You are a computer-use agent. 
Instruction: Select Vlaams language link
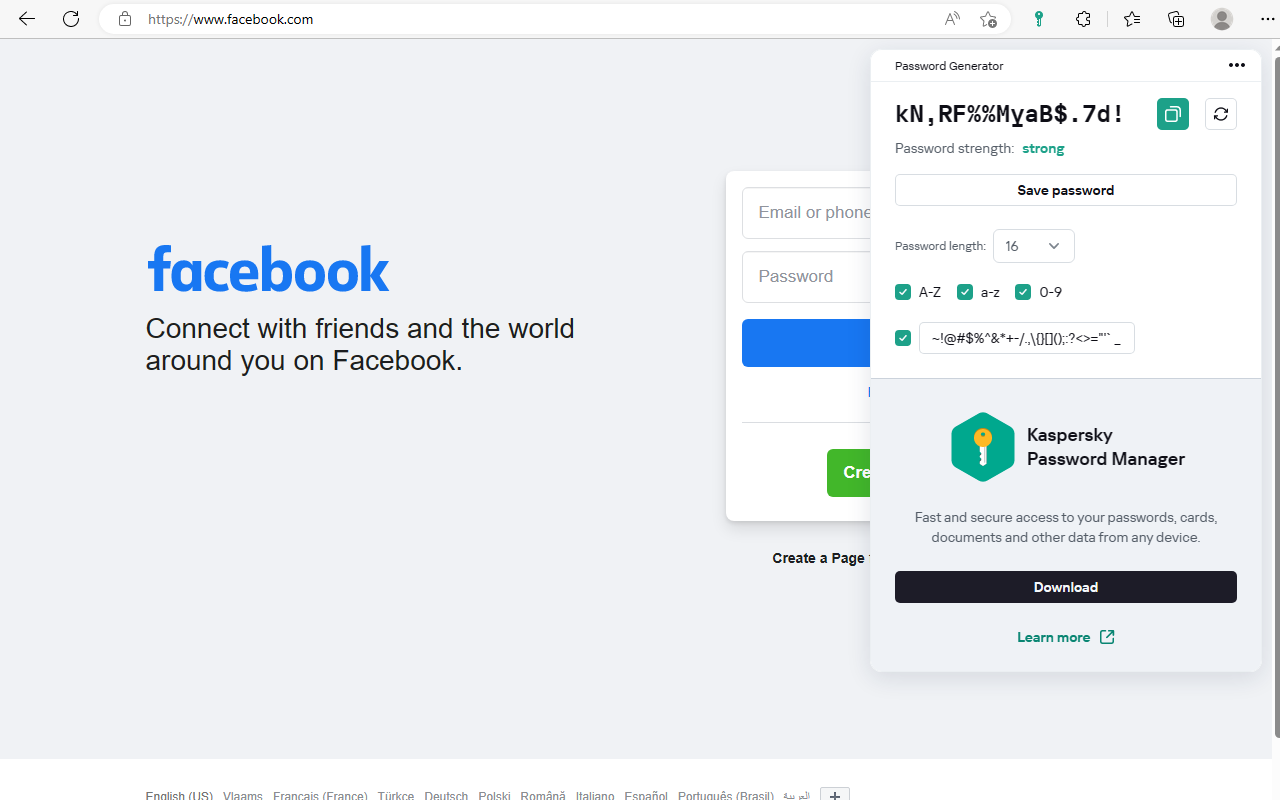(x=243, y=796)
